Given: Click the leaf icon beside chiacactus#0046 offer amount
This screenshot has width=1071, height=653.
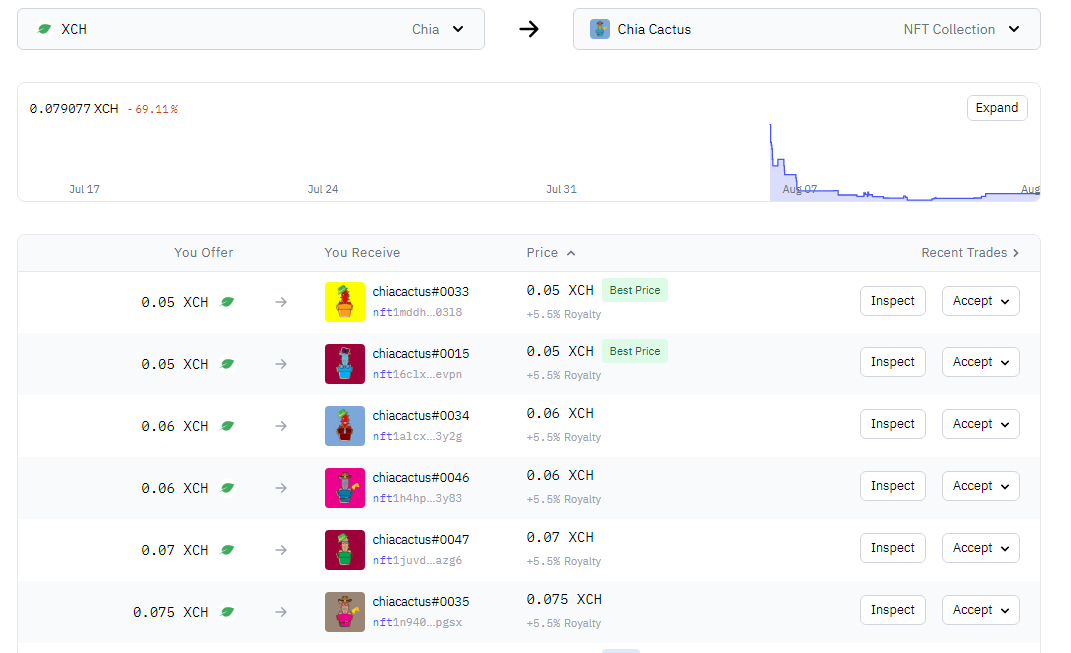Looking at the screenshot, I should [227, 488].
